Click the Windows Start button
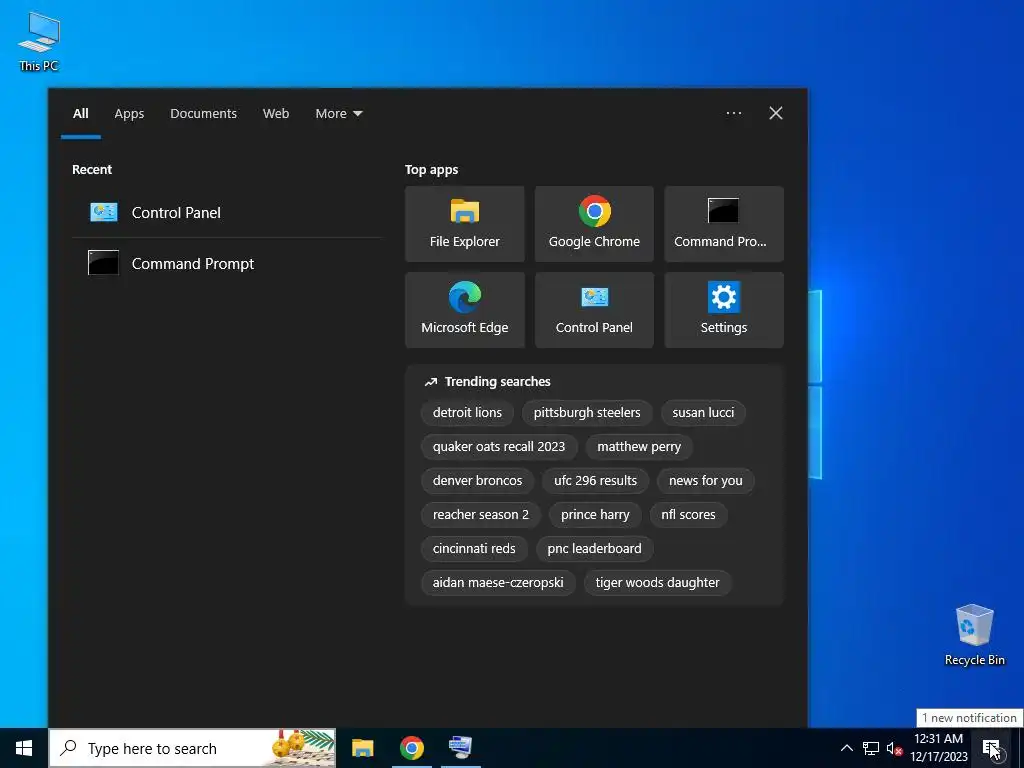The width and height of the screenshot is (1024, 768). 24,748
